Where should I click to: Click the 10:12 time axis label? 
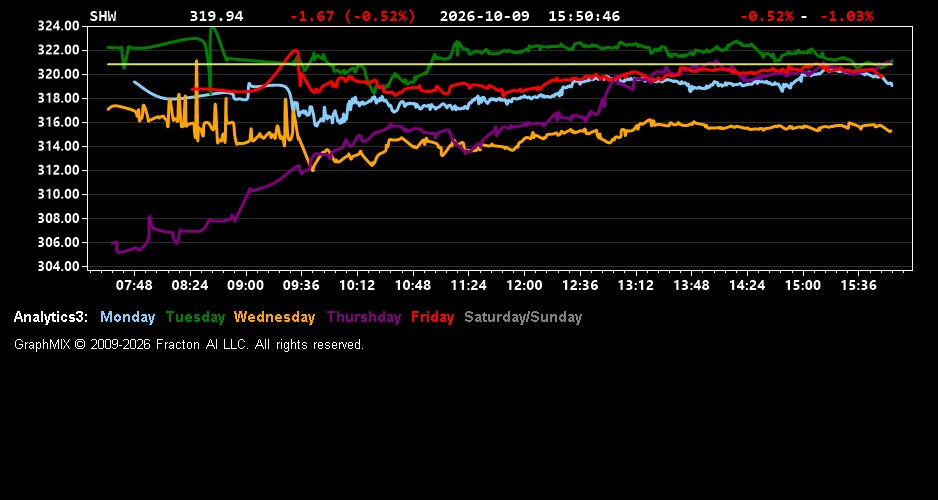pyautogui.click(x=357, y=285)
